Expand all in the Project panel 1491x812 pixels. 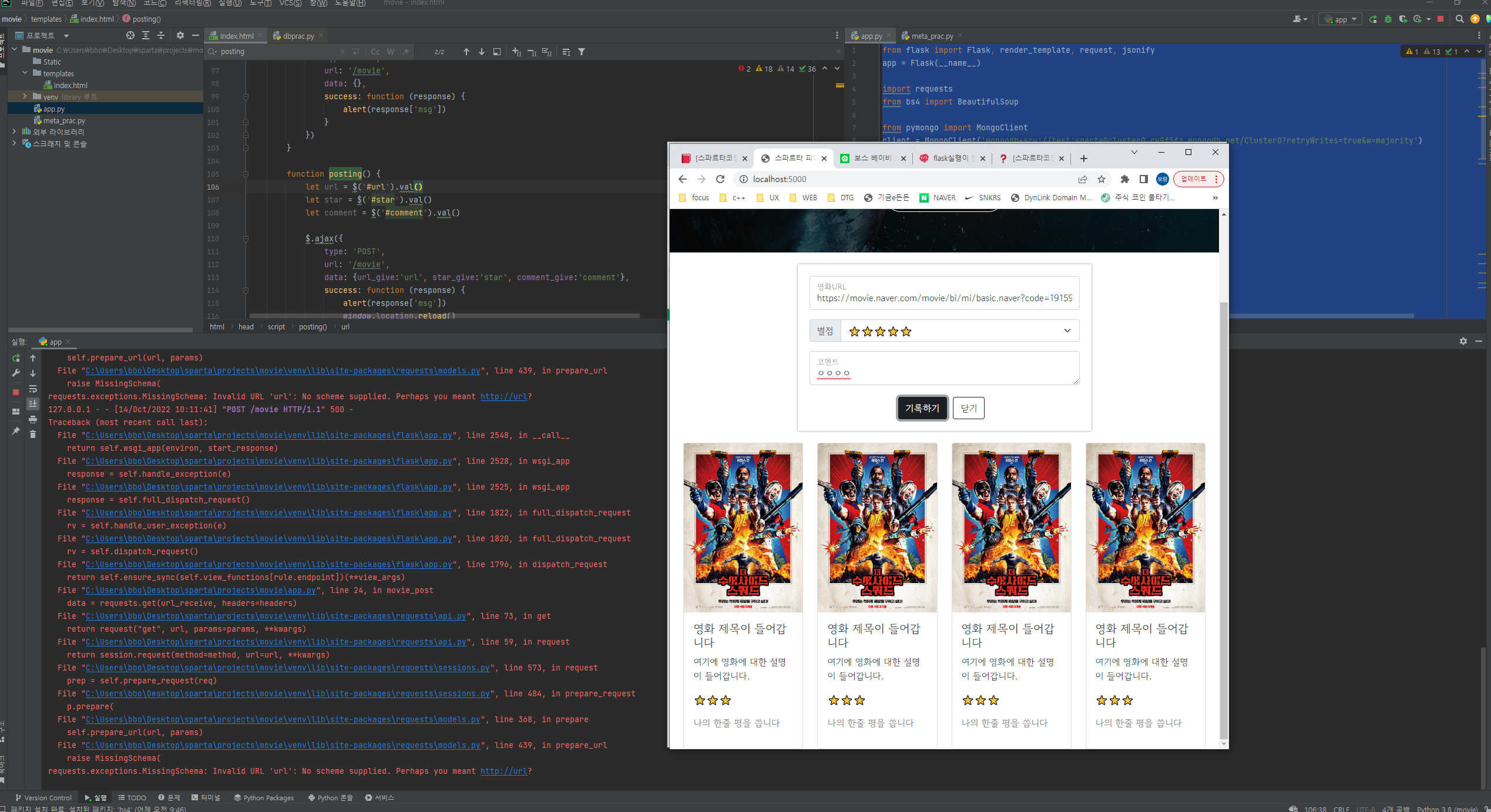(x=146, y=36)
